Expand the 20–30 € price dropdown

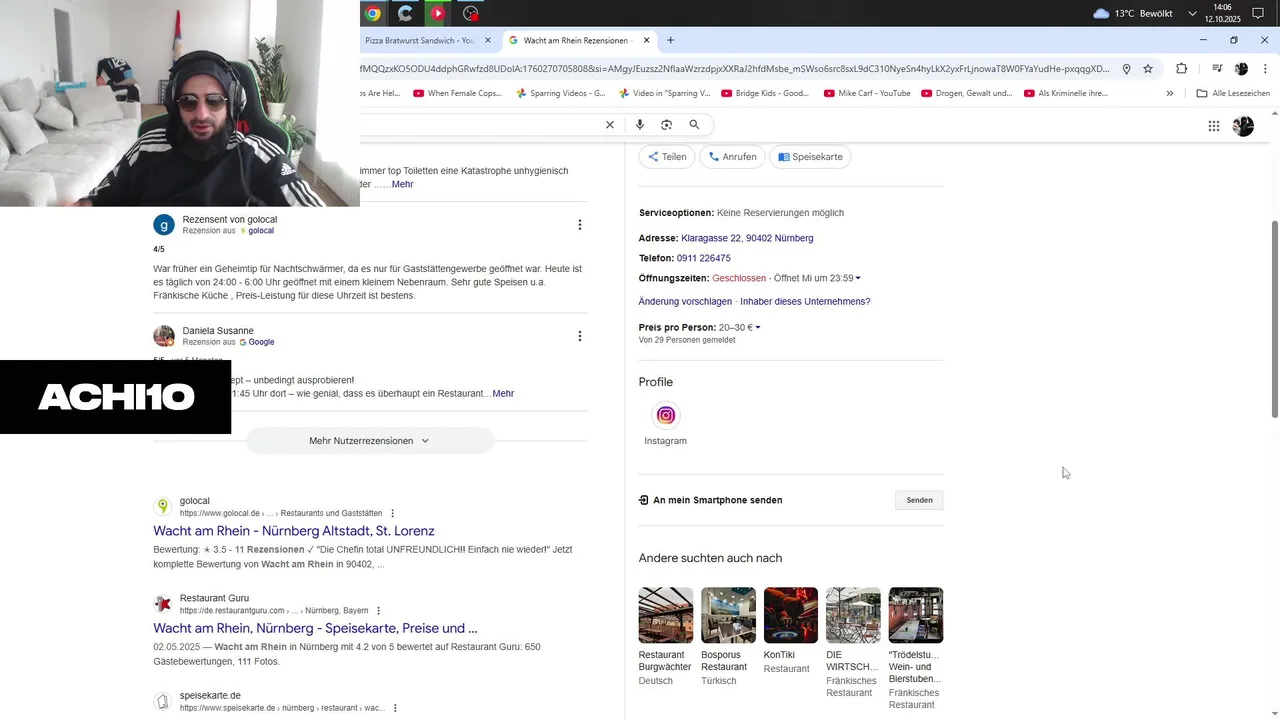[740, 328]
